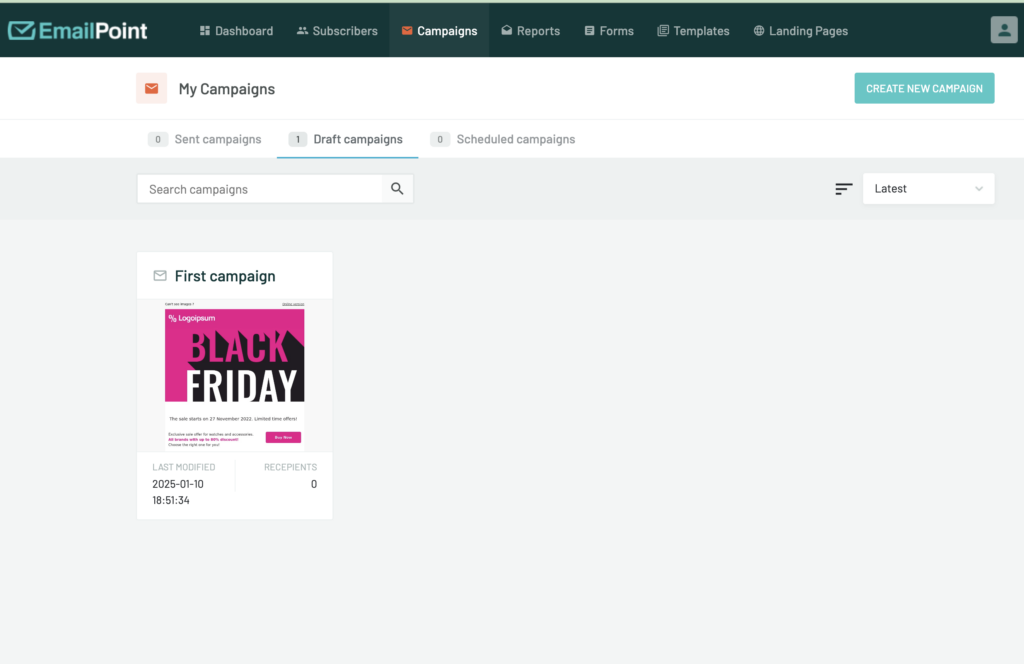1024x664 pixels.
Task: Open the user profile avatar icon
Action: pyautogui.click(x=1003, y=30)
